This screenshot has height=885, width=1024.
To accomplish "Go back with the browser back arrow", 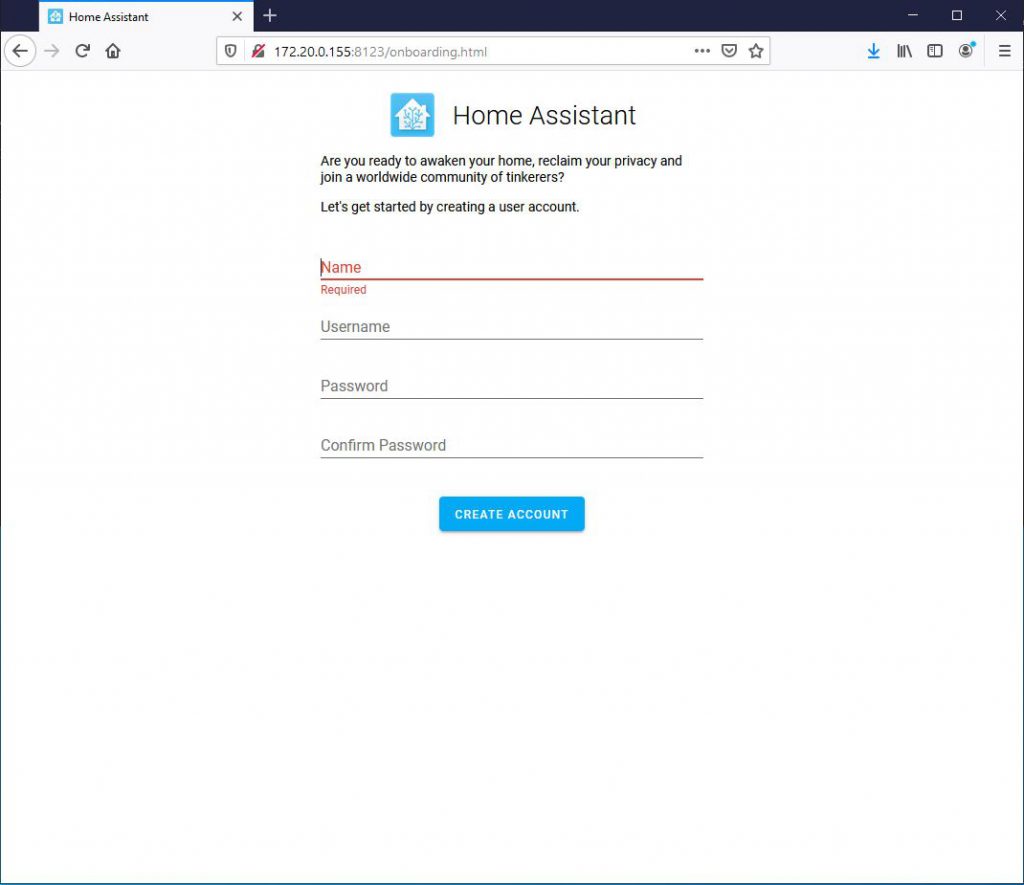I will click(x=20, y=51).
